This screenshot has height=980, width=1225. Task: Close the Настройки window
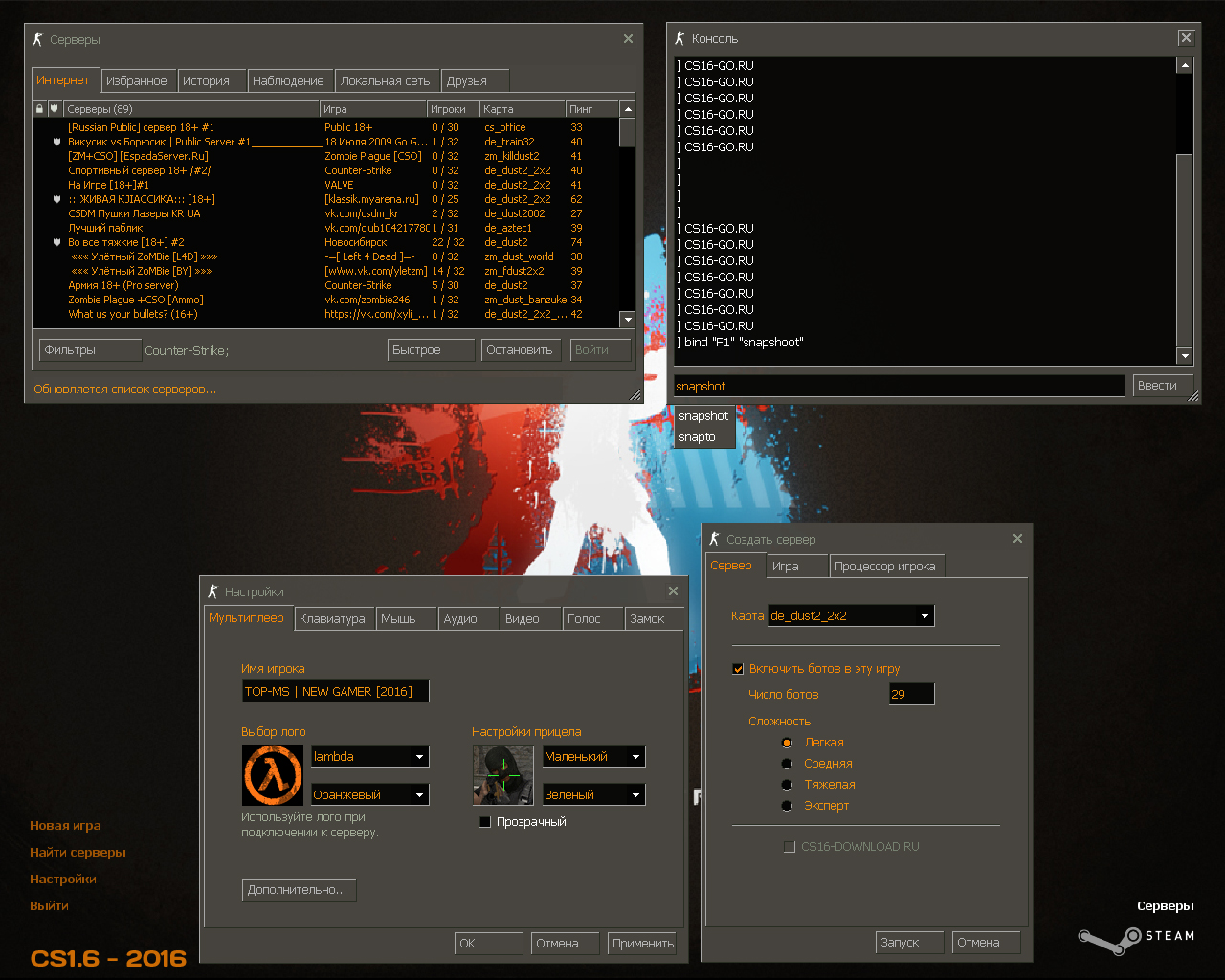tap(673, 591)
